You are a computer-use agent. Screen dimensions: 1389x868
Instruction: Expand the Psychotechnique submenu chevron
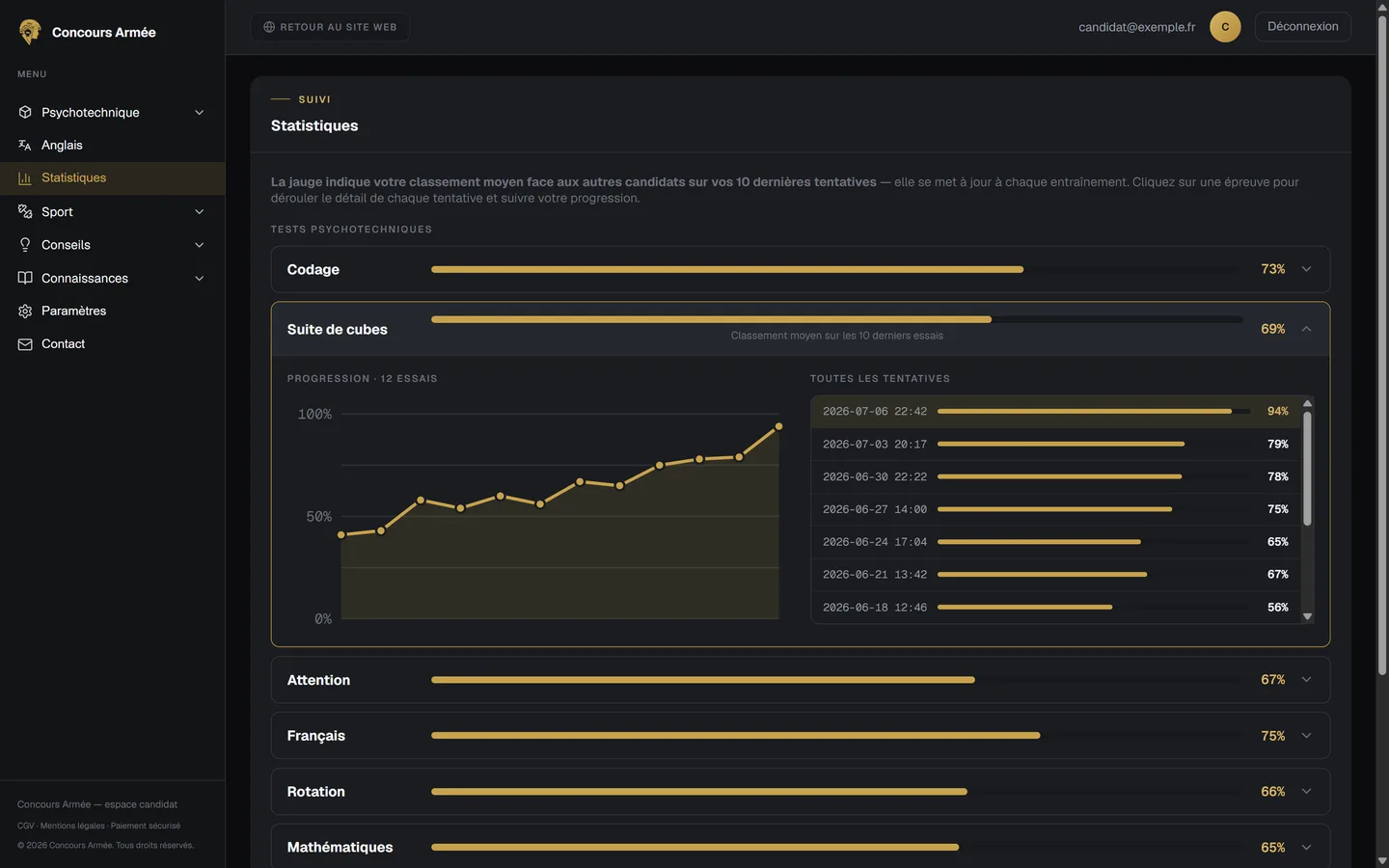200,112
